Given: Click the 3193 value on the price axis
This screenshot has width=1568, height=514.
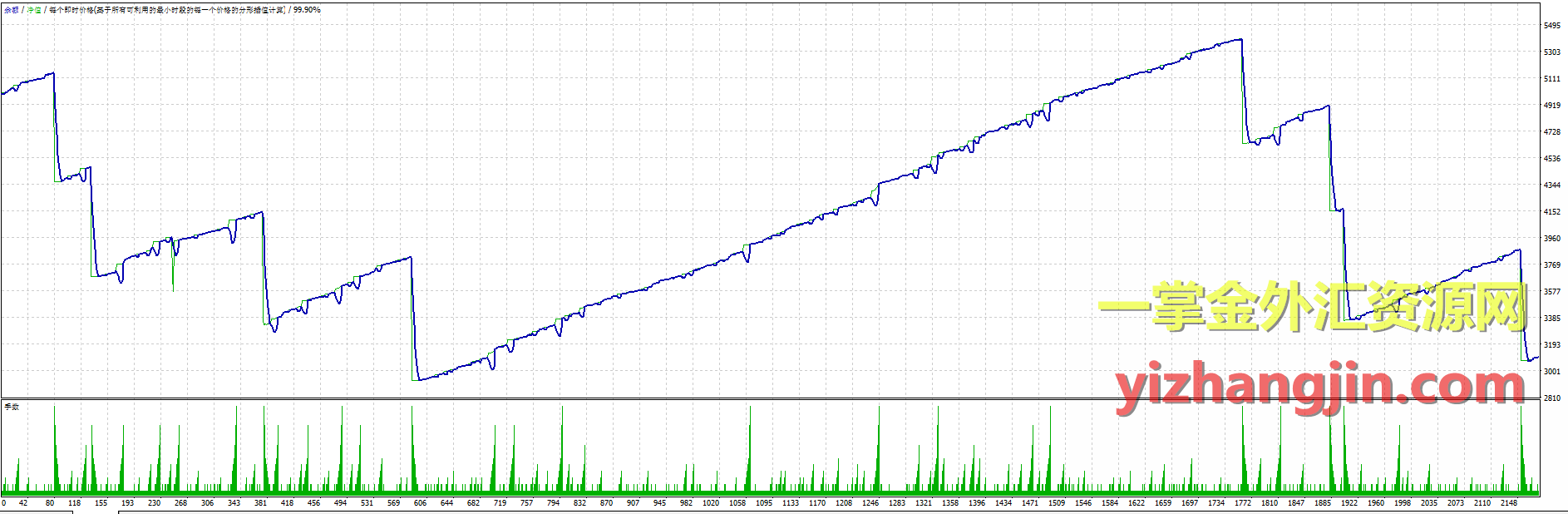Looking at the screenshot, I should tap(1552, 345).
